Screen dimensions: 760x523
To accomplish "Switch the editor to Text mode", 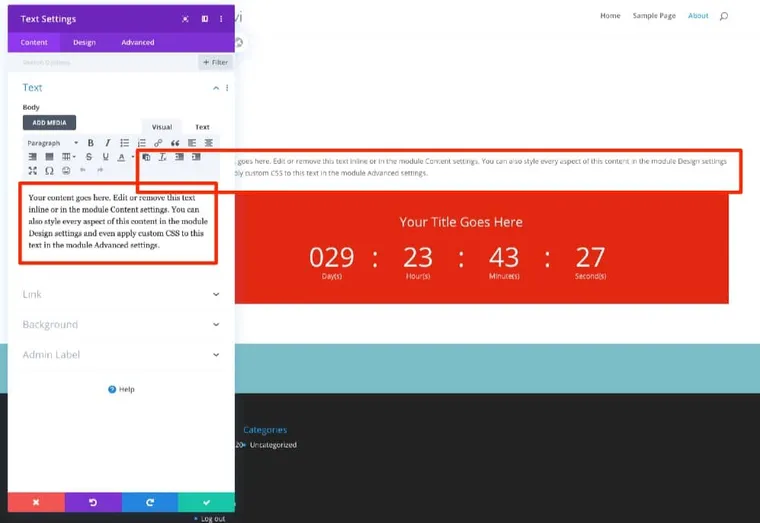I will [x=202, y=127].
